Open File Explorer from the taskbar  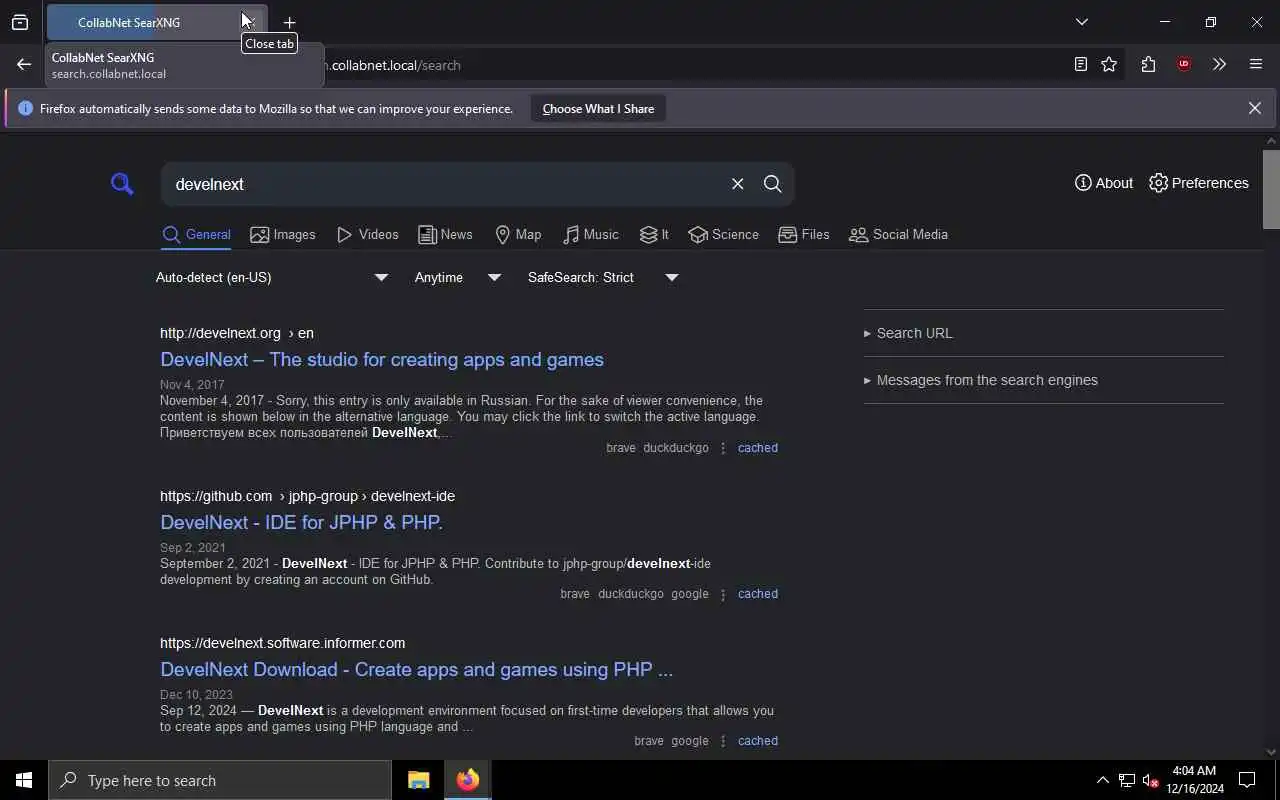[418, 780]
